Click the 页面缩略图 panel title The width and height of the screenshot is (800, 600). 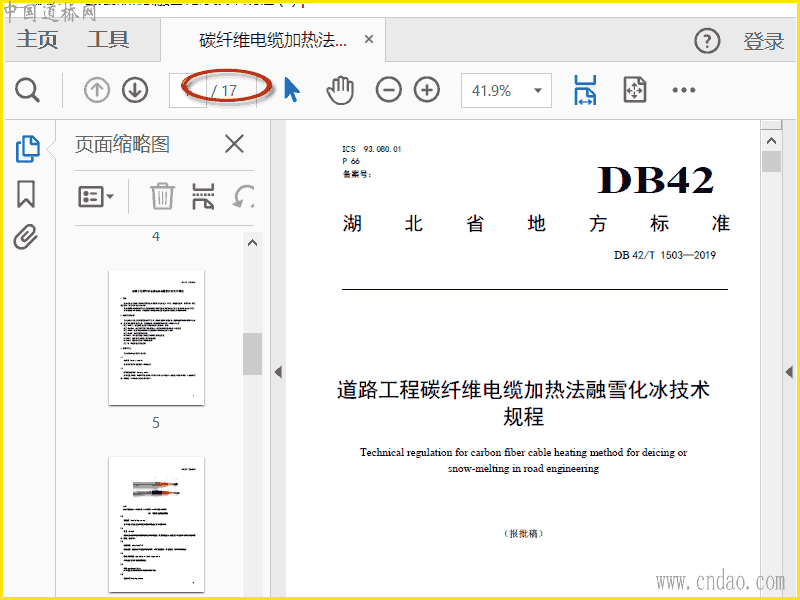click(122, 144)
